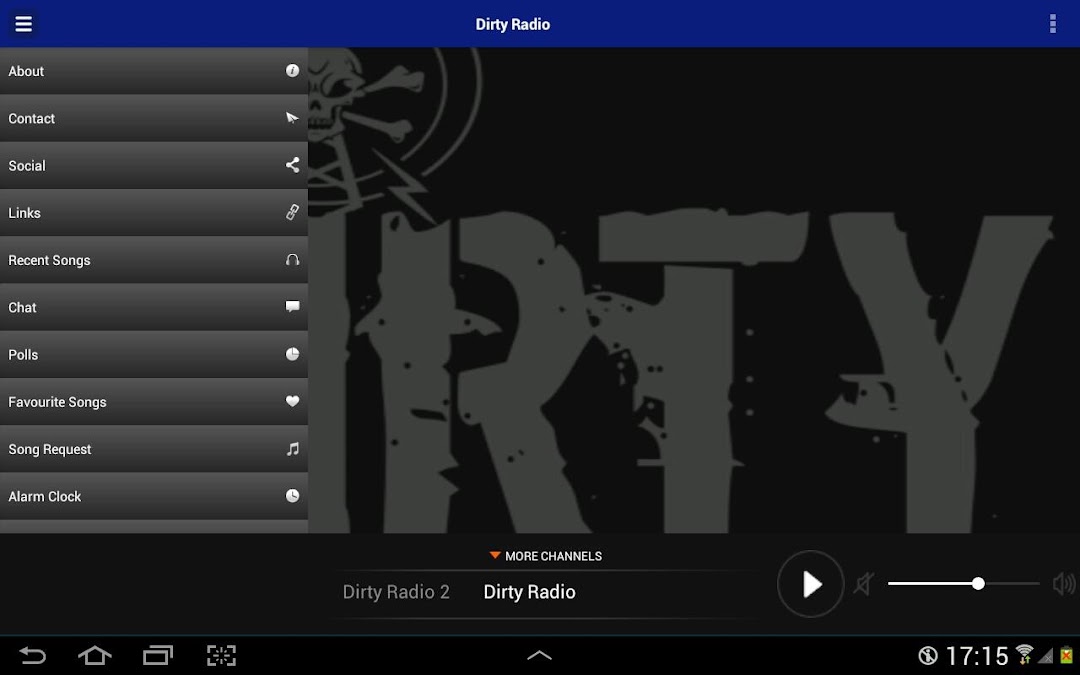Set volume to maximum with speaker icon
This screenshot has height=675, width=1080.
(1064, 584)
